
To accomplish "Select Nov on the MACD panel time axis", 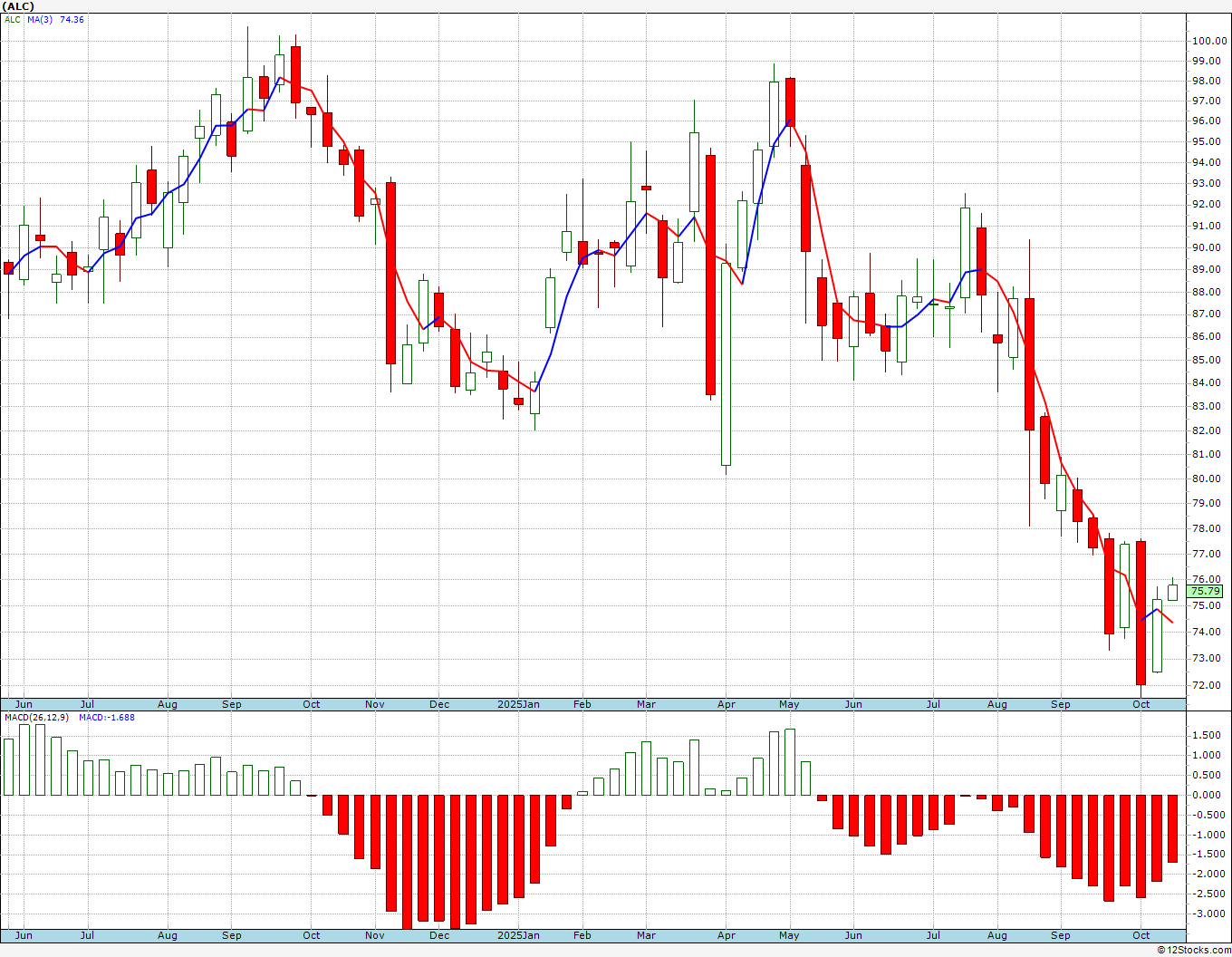I will pos(375,935).
